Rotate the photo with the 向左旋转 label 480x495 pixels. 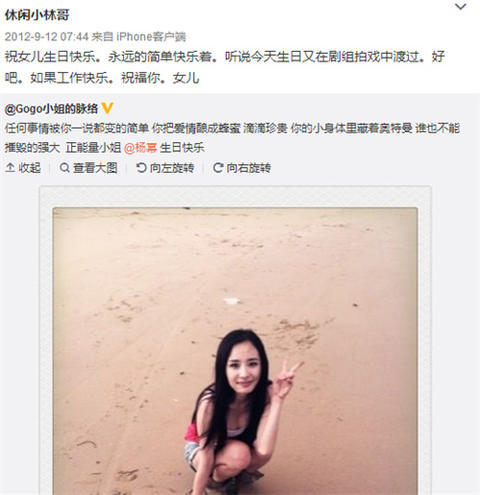172,168
